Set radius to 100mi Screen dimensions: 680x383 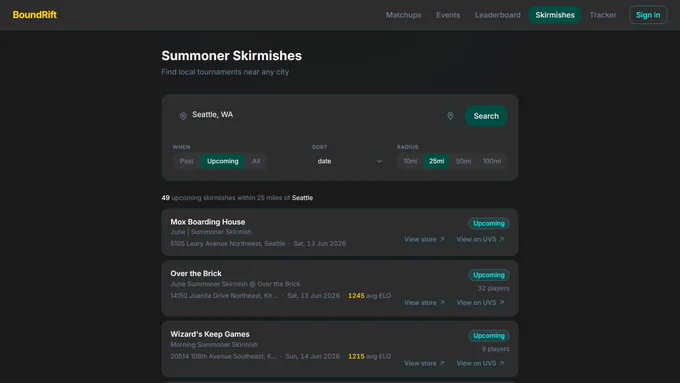pyautogui.click(x=492, y=161)
